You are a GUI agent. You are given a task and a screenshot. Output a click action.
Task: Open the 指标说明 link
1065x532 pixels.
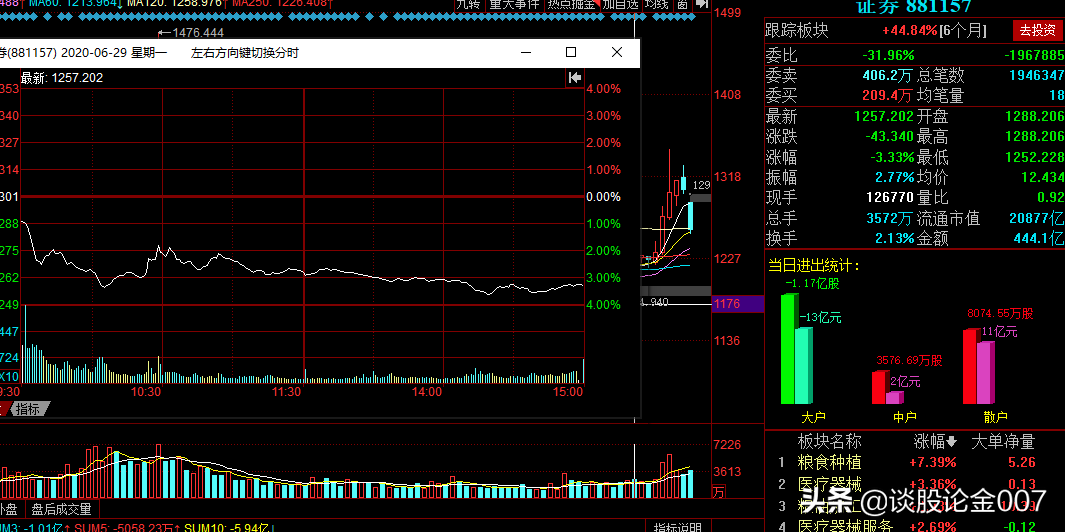pos(678,527)
